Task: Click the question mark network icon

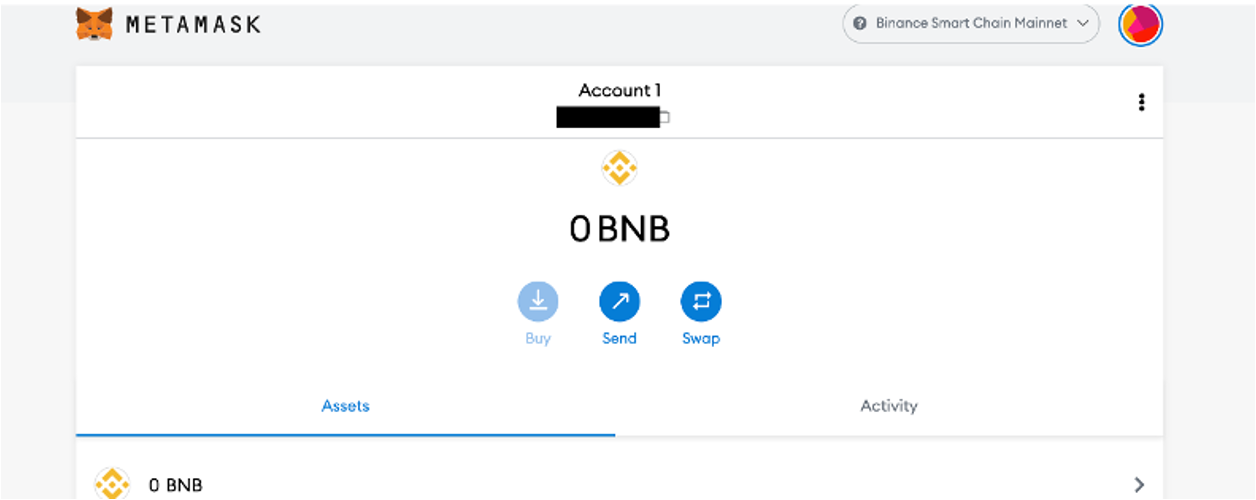Action: click(860, 23)
